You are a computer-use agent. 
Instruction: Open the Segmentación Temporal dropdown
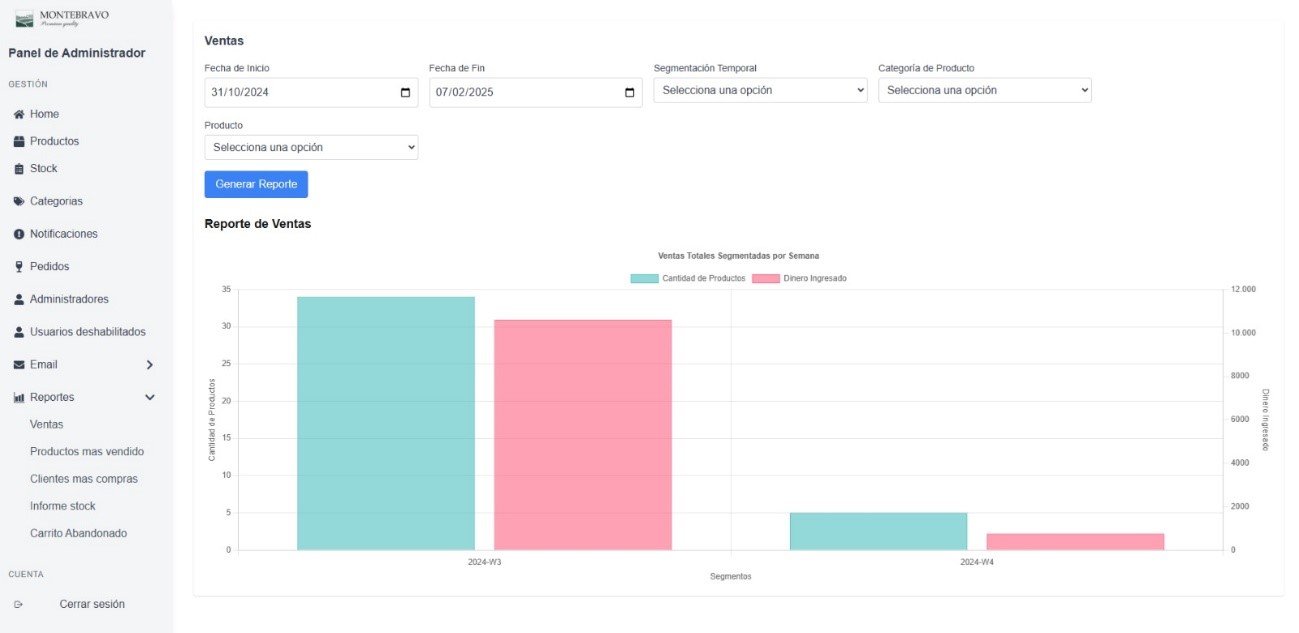click(x=760, y=90)
